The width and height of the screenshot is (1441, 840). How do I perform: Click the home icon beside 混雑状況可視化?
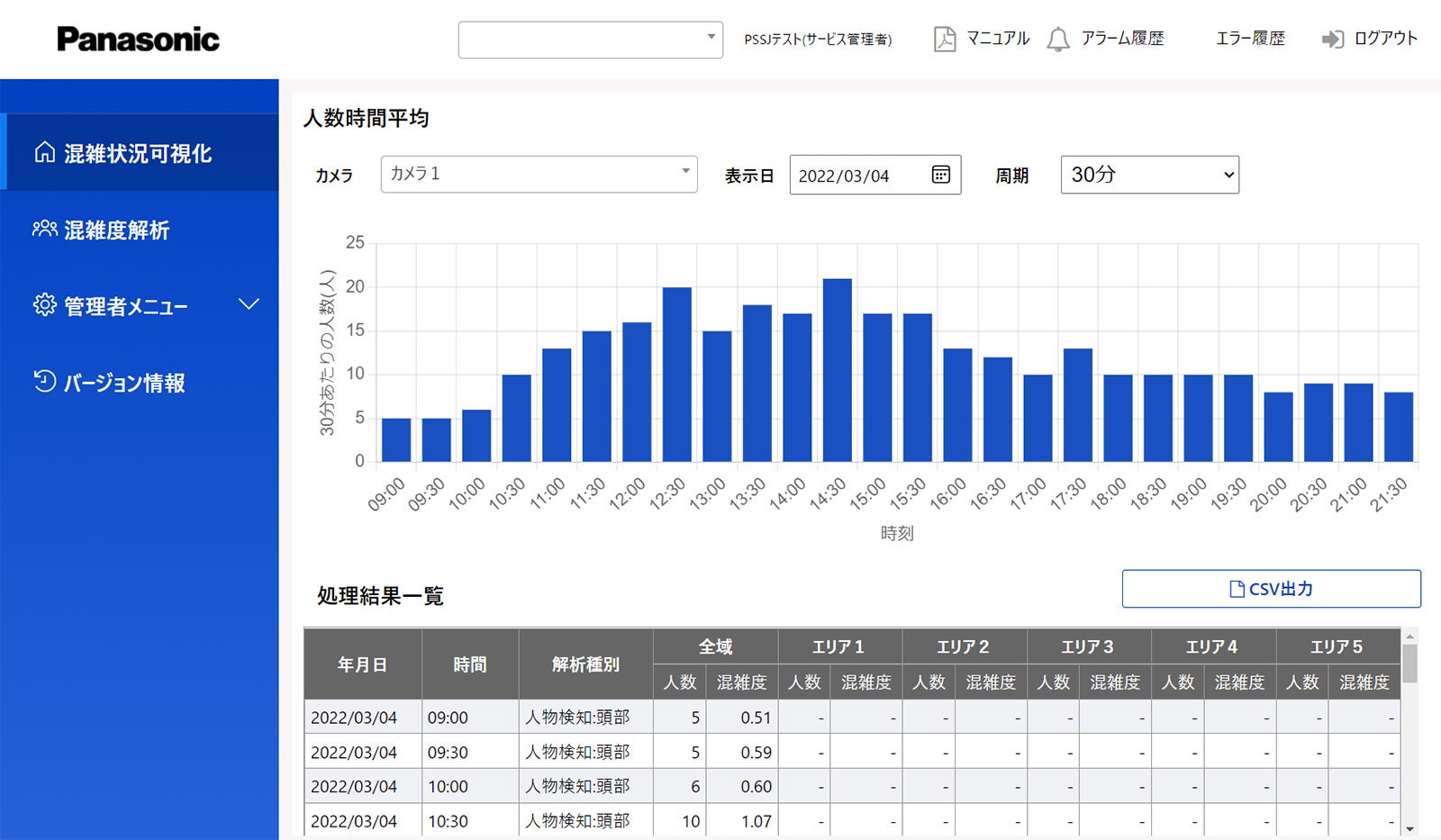[44, 152]
